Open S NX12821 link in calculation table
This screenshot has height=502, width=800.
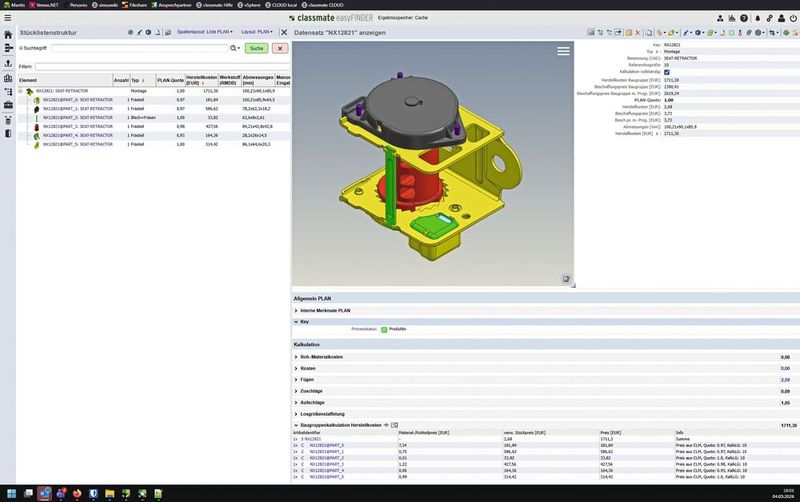(311, 439)
